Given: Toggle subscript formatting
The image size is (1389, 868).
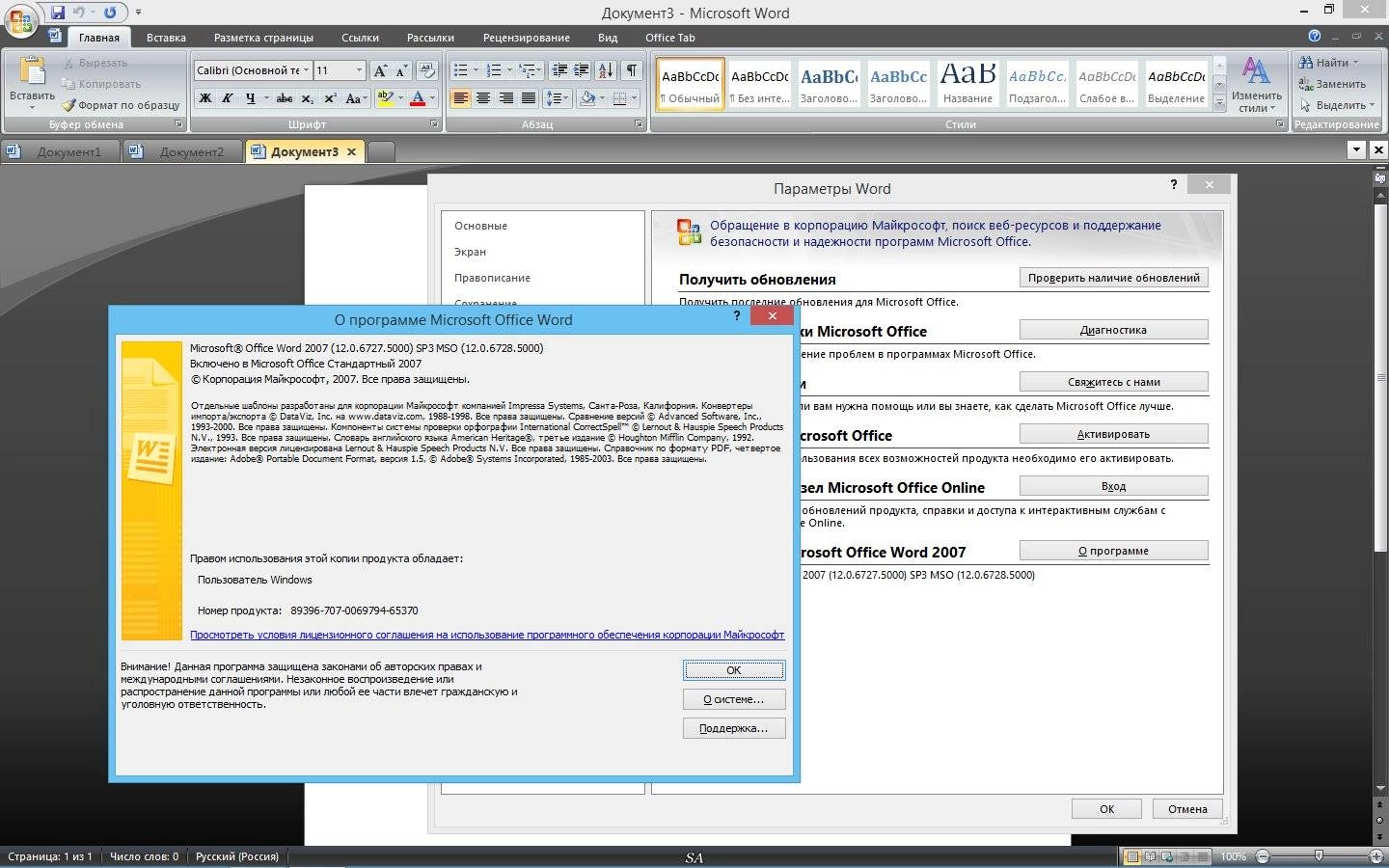Looking at the screenshot, I should pyautogui.click(x=307, y=98).
